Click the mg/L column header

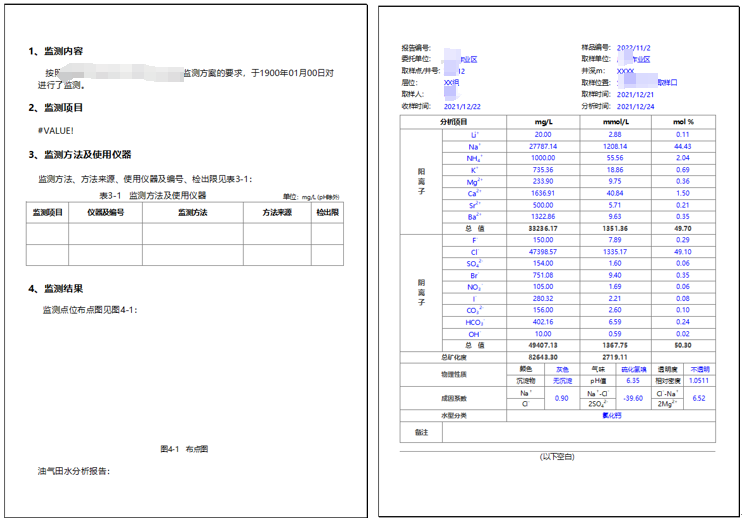click(542, 122)
